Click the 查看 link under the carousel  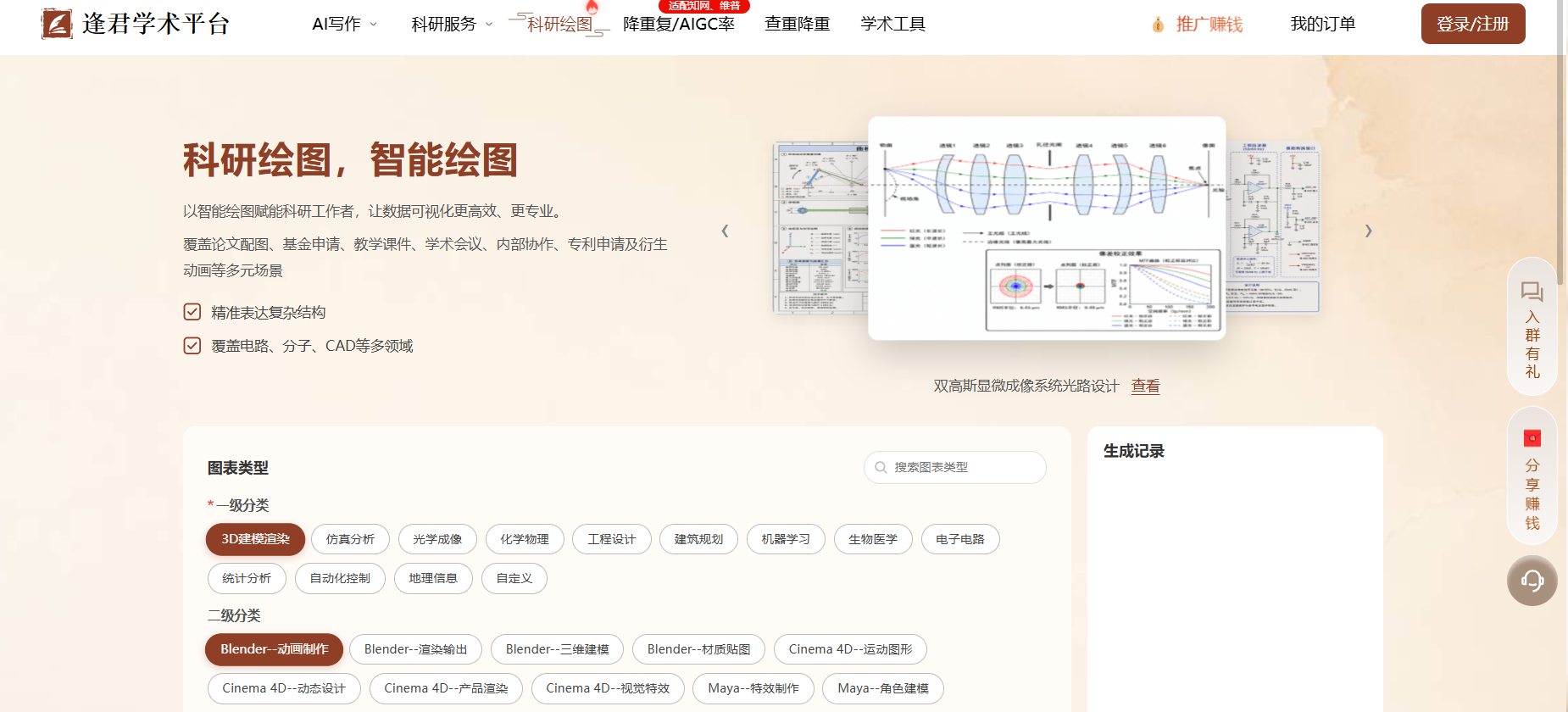(x=1145, y=386)
